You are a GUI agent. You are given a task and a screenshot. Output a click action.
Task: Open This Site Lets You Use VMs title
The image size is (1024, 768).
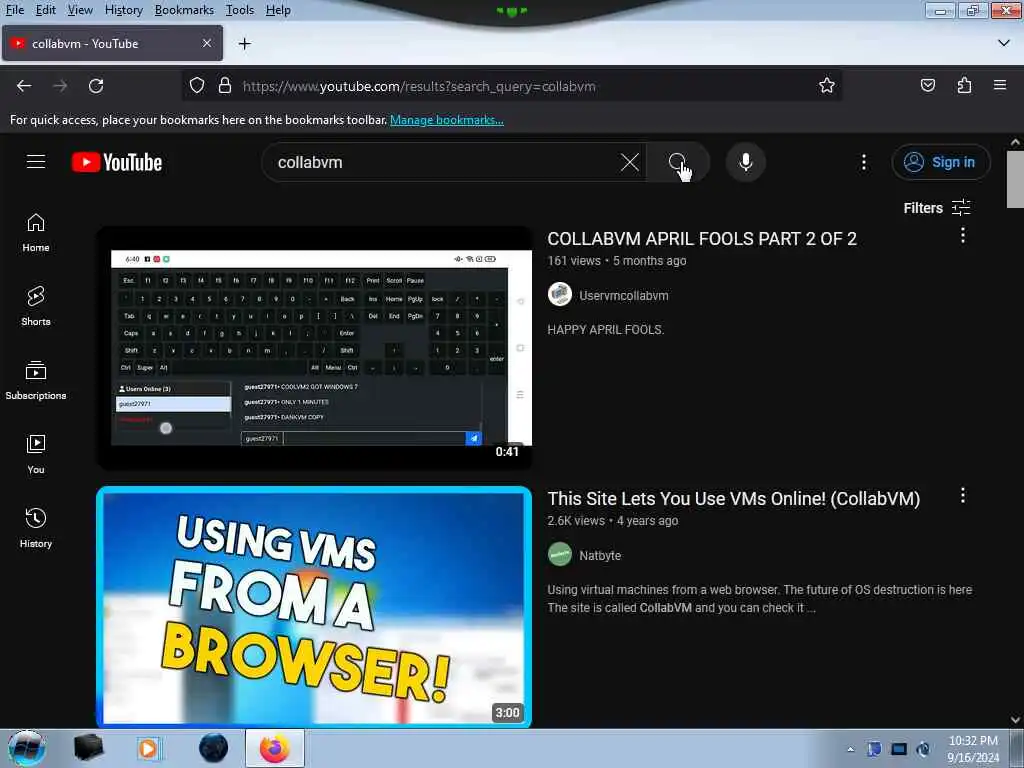pos(733,499)
